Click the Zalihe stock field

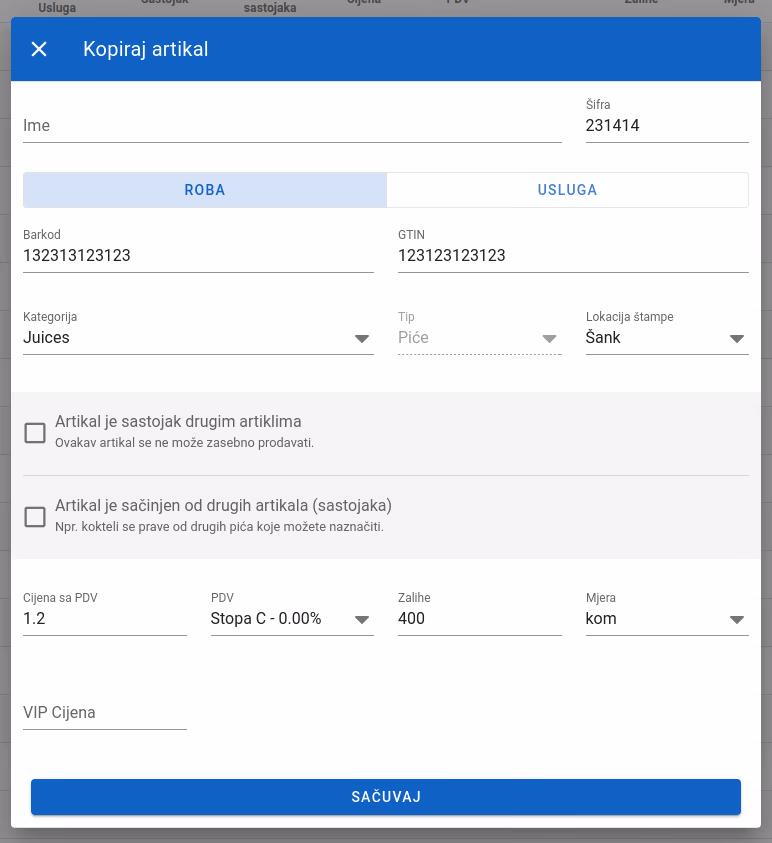pos(480,619)
